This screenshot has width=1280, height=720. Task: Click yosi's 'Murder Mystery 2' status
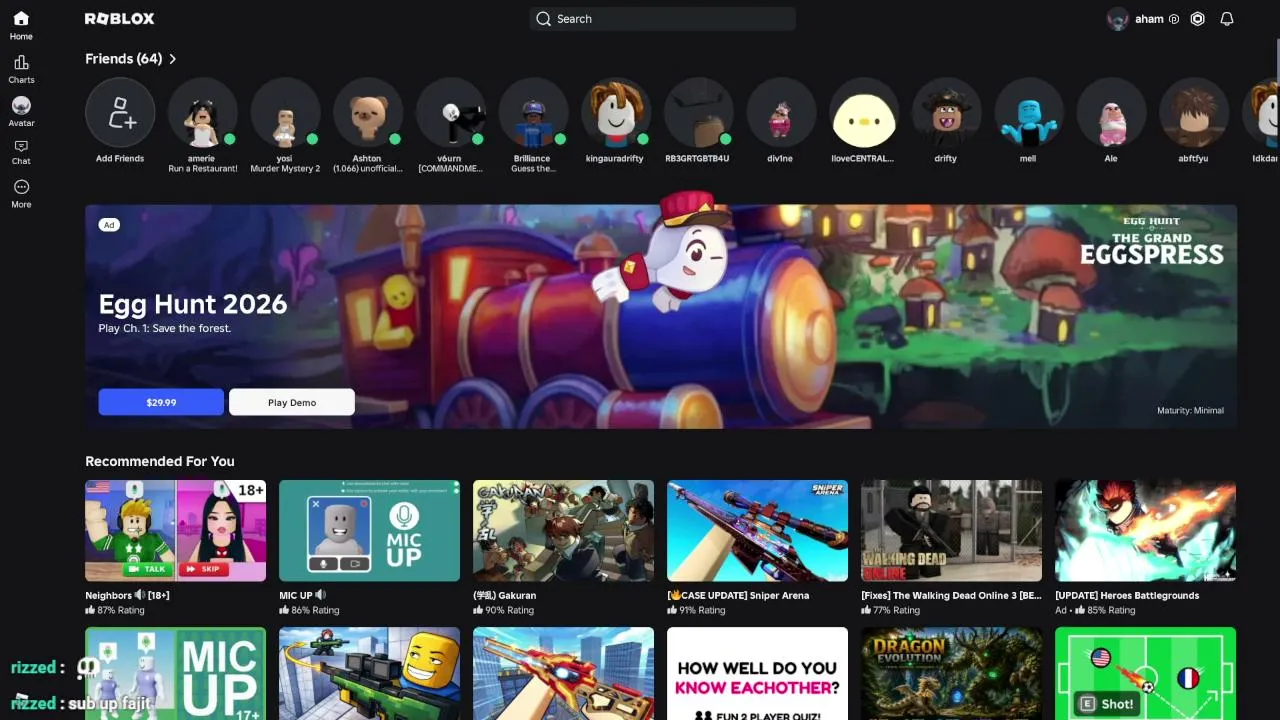pyautogui.click(x=285, y=169)
